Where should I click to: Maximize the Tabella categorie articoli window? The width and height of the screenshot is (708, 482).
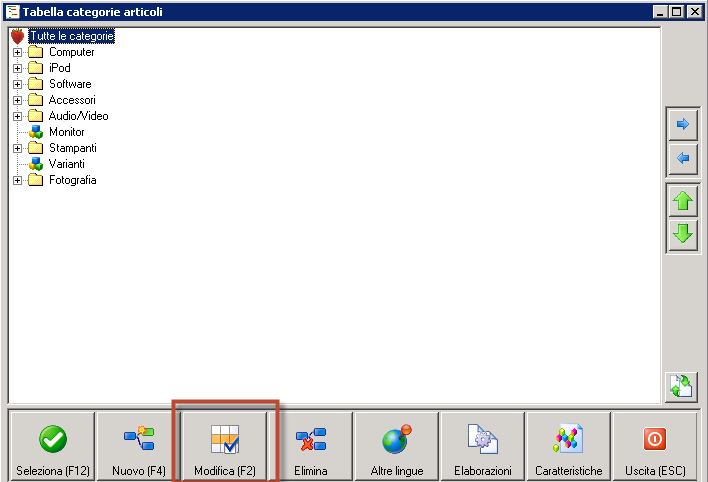coord(676,12)
